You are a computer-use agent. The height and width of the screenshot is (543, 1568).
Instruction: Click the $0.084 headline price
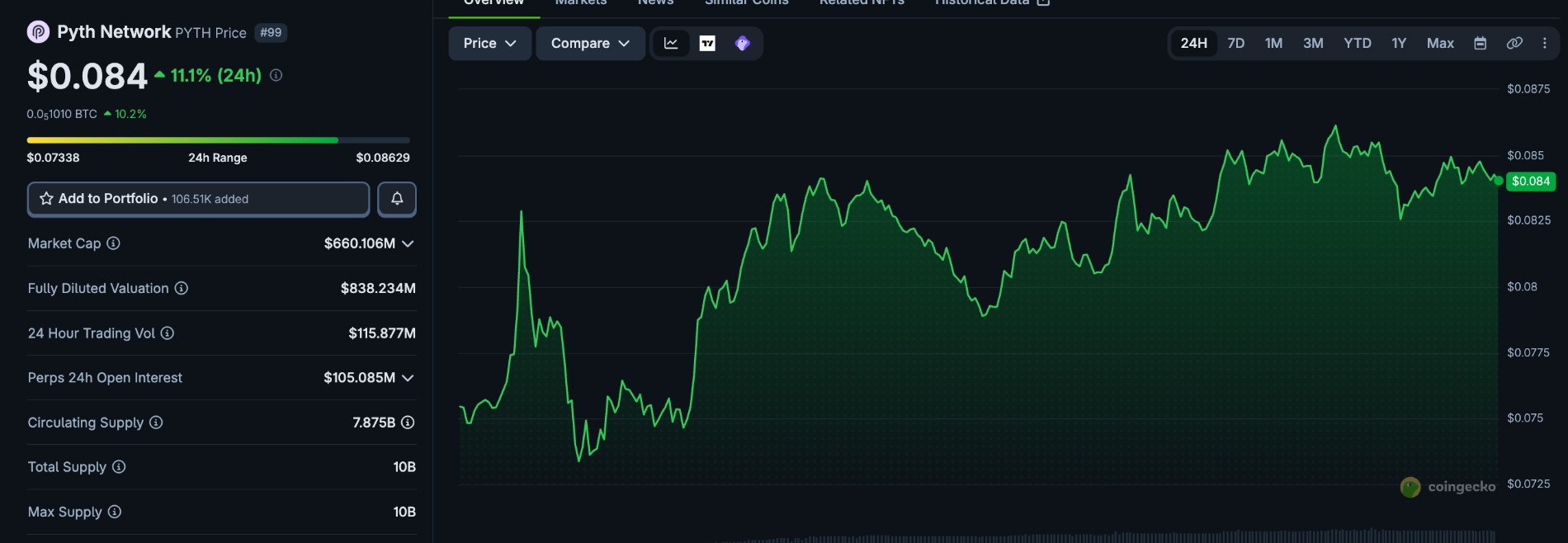(x=87, y=77)
